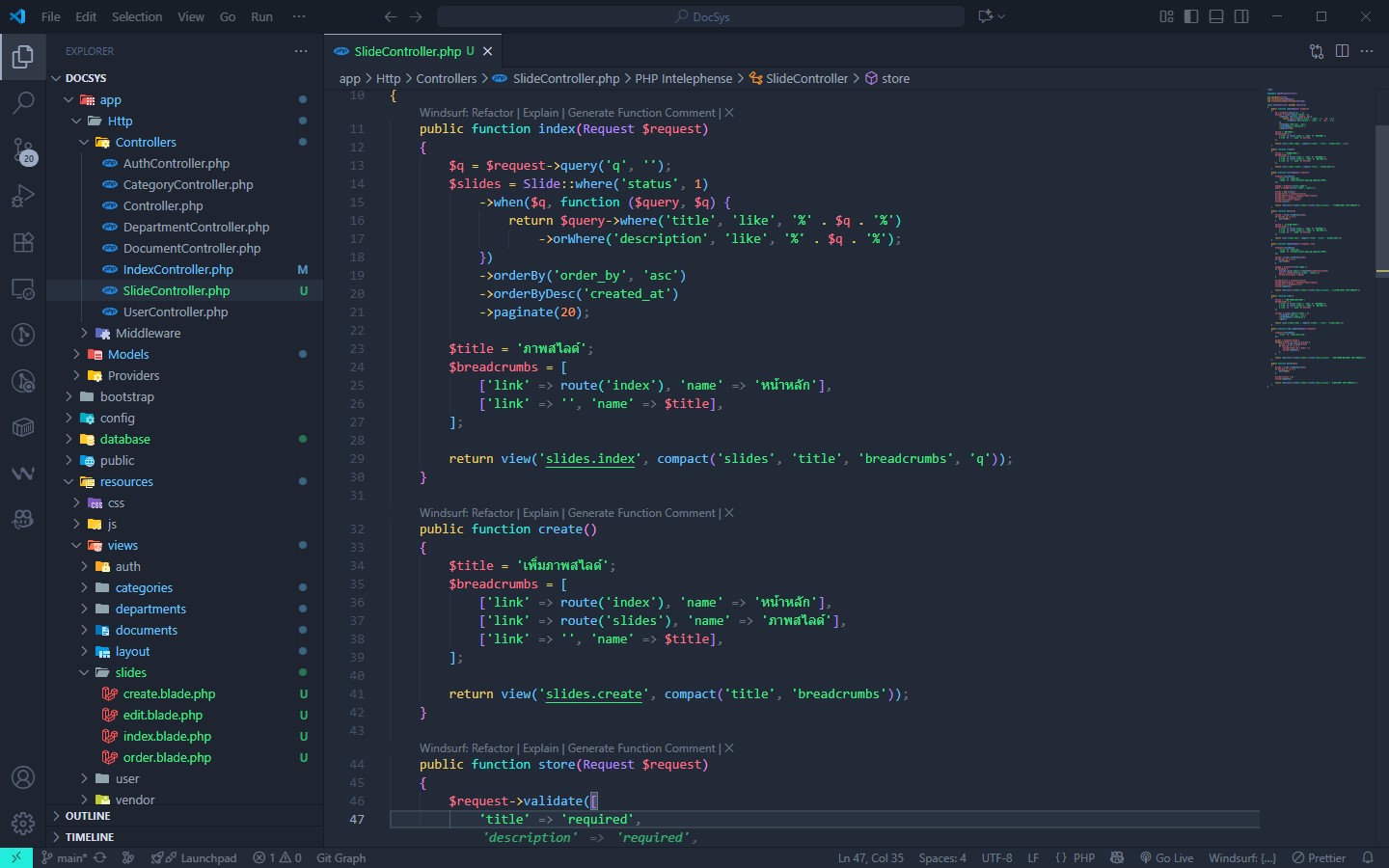Screen dimensions: 1389x868
Task: Click Go Live in status bar
Action: tap(1166, 857)
